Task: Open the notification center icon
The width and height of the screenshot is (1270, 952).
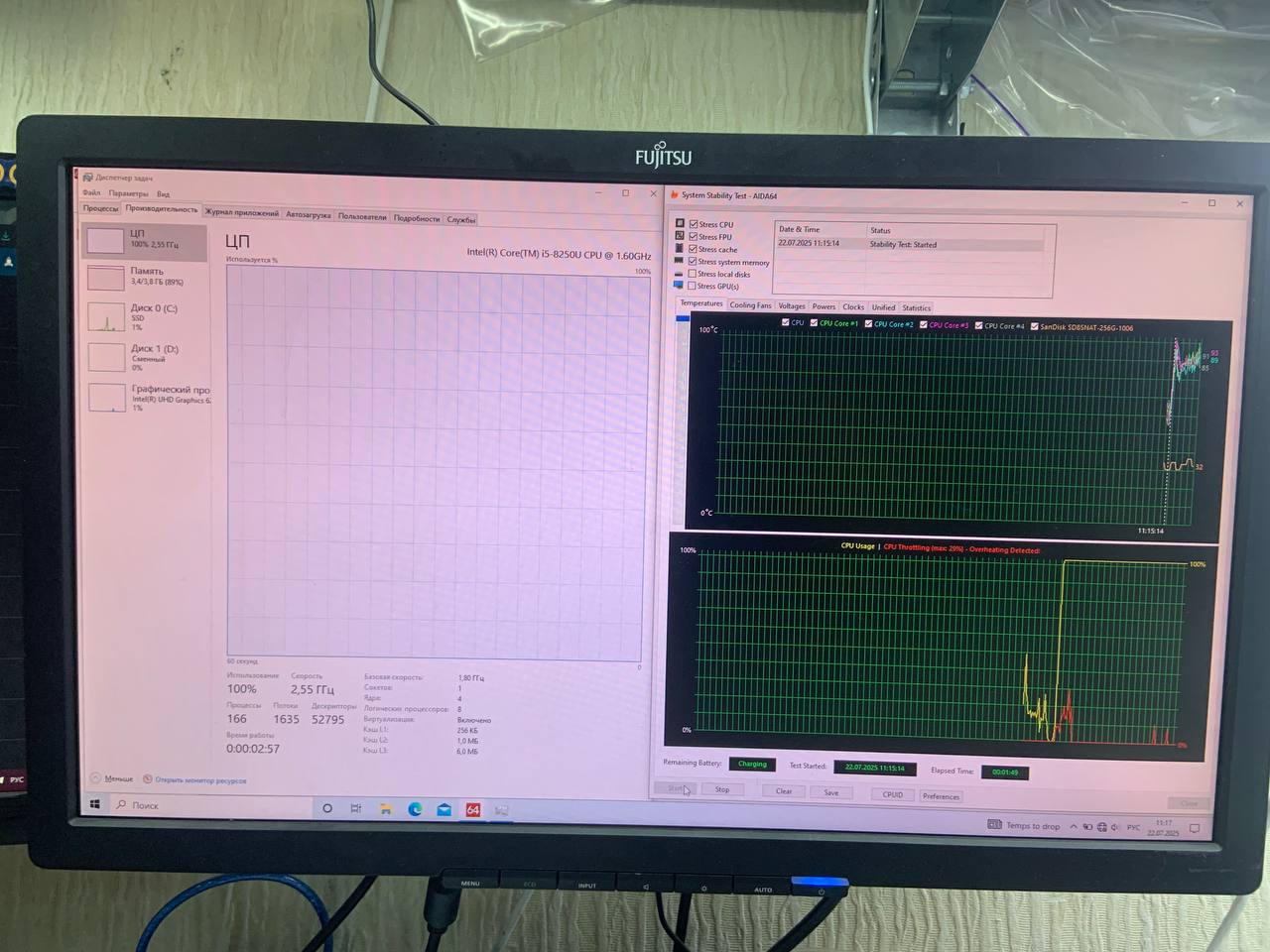Action: [x=1195, y=828]
